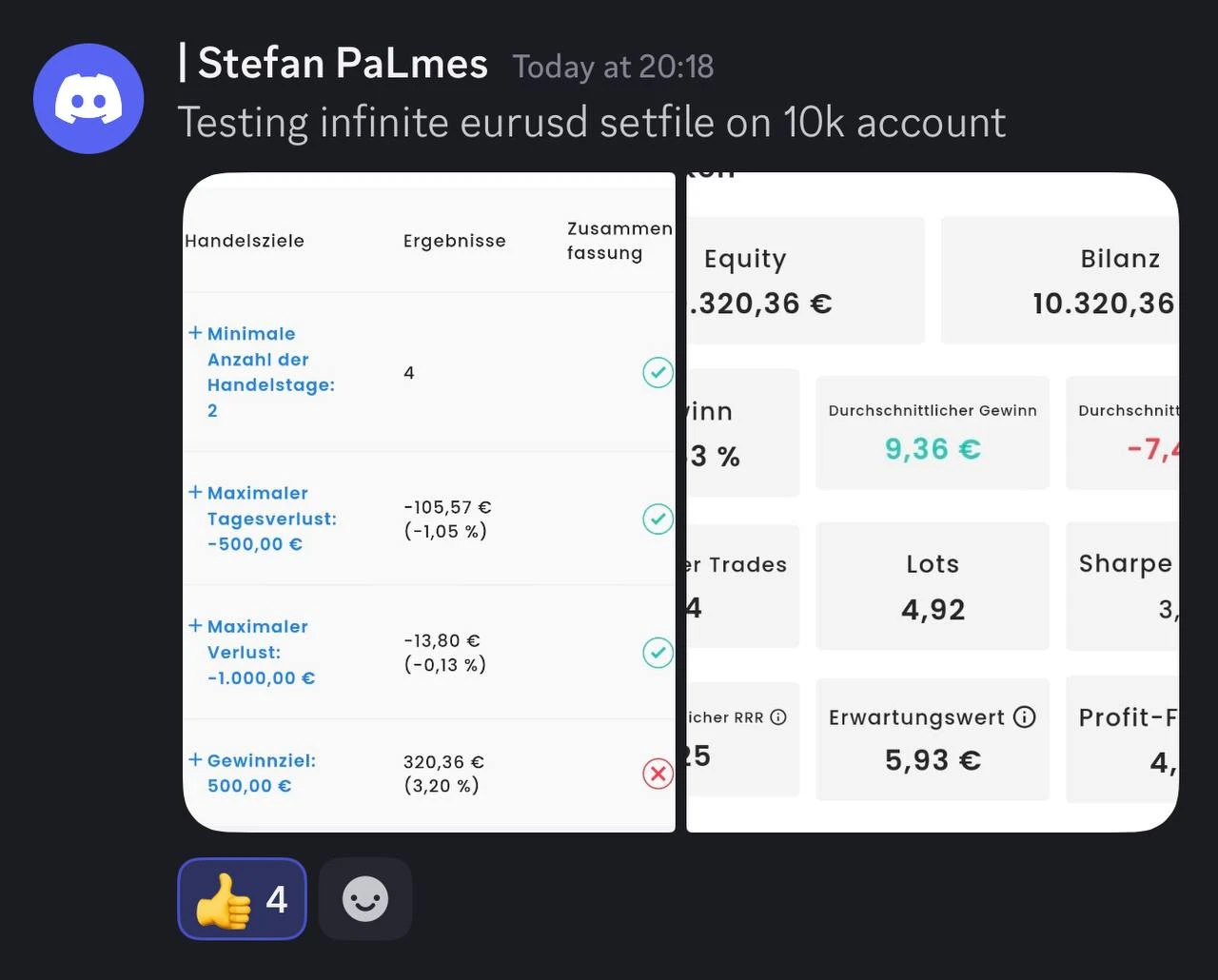Click the Erwartungswert info icon
This screenshot has width=1218, height=980.
point(1024,717)
